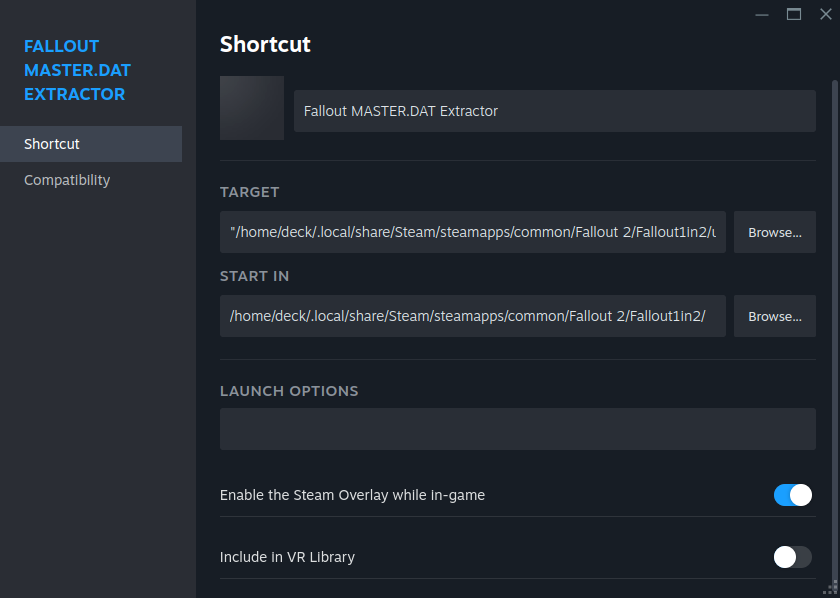
Task: Switch to the Compatibility tab
Action: 67,180
